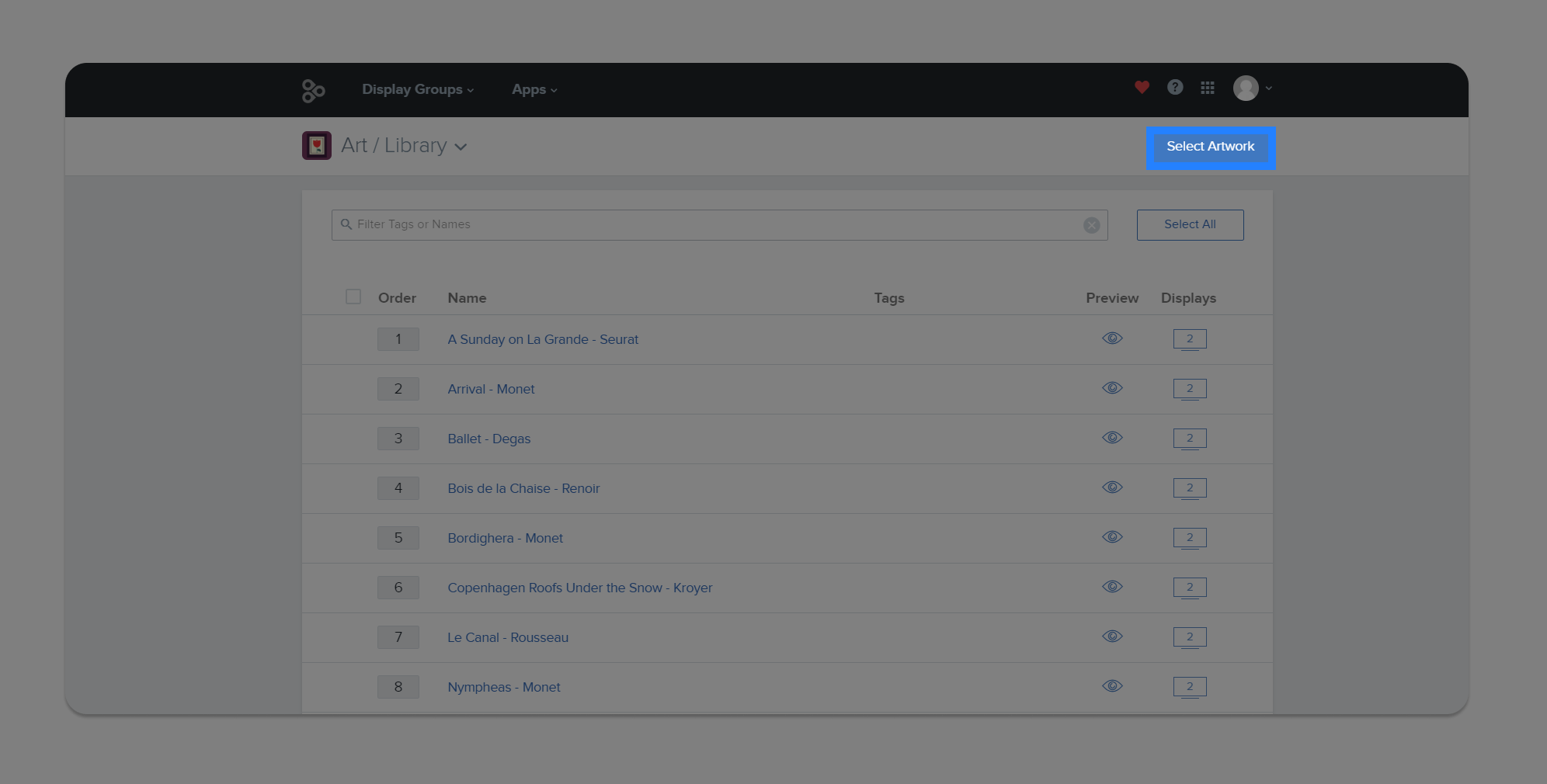Viewport: 1547px width, 784px height.
Task: Expand the account menu chevron
Action: pyautogui.click(x=1269, y=88)
